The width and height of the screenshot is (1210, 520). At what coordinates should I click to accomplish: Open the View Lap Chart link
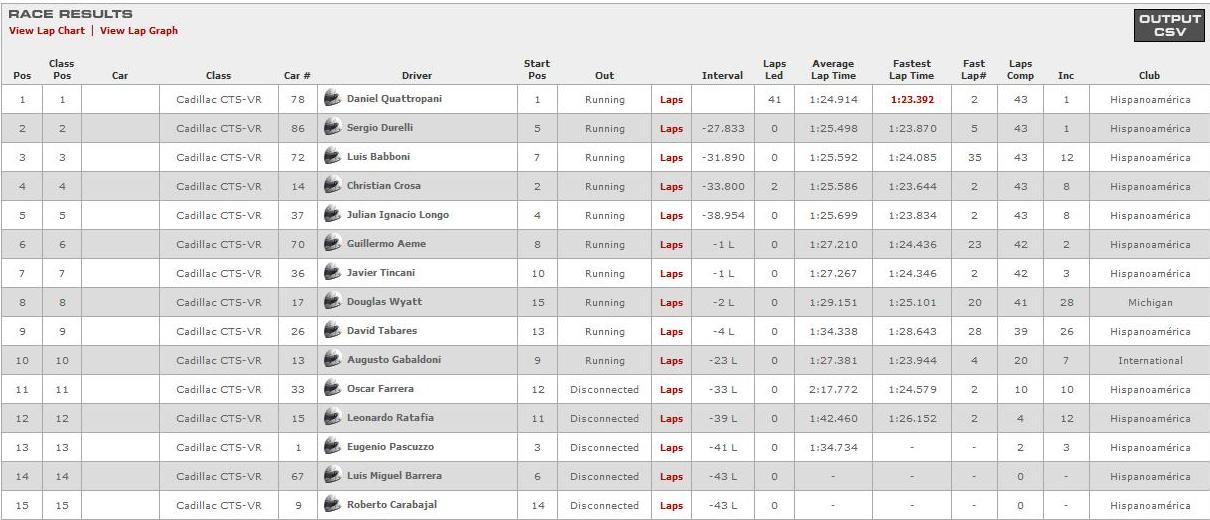pyautogui.click(x=47, y=31)
